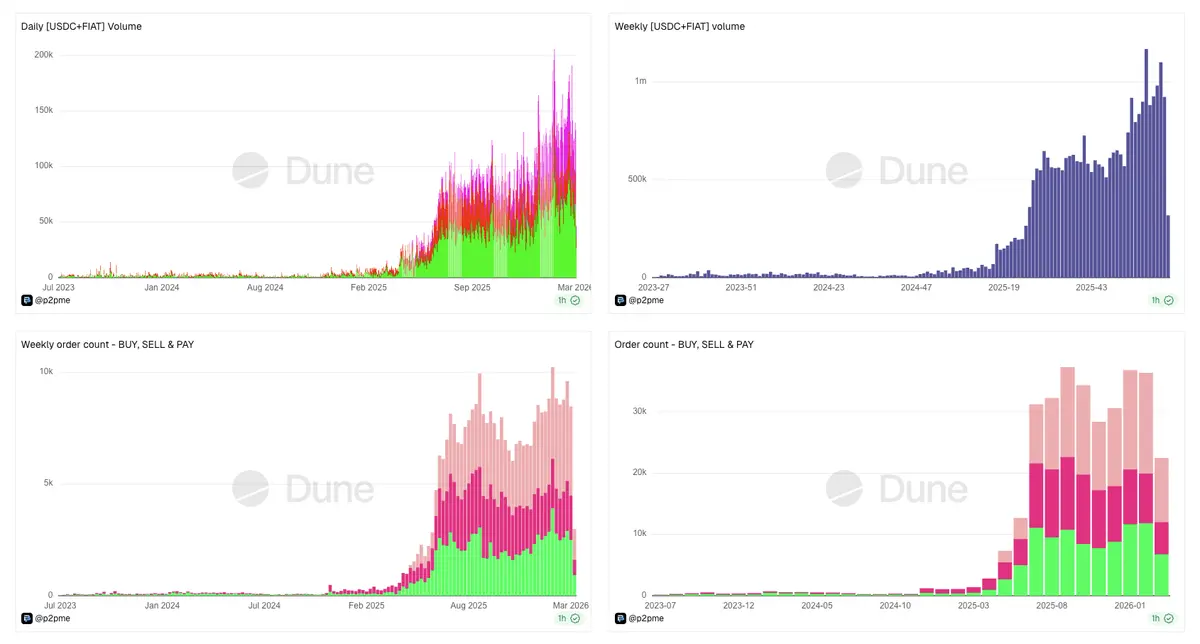
Task: Click the 30k y-axis label in Order count chart
Action: click(x=638, y=411)
